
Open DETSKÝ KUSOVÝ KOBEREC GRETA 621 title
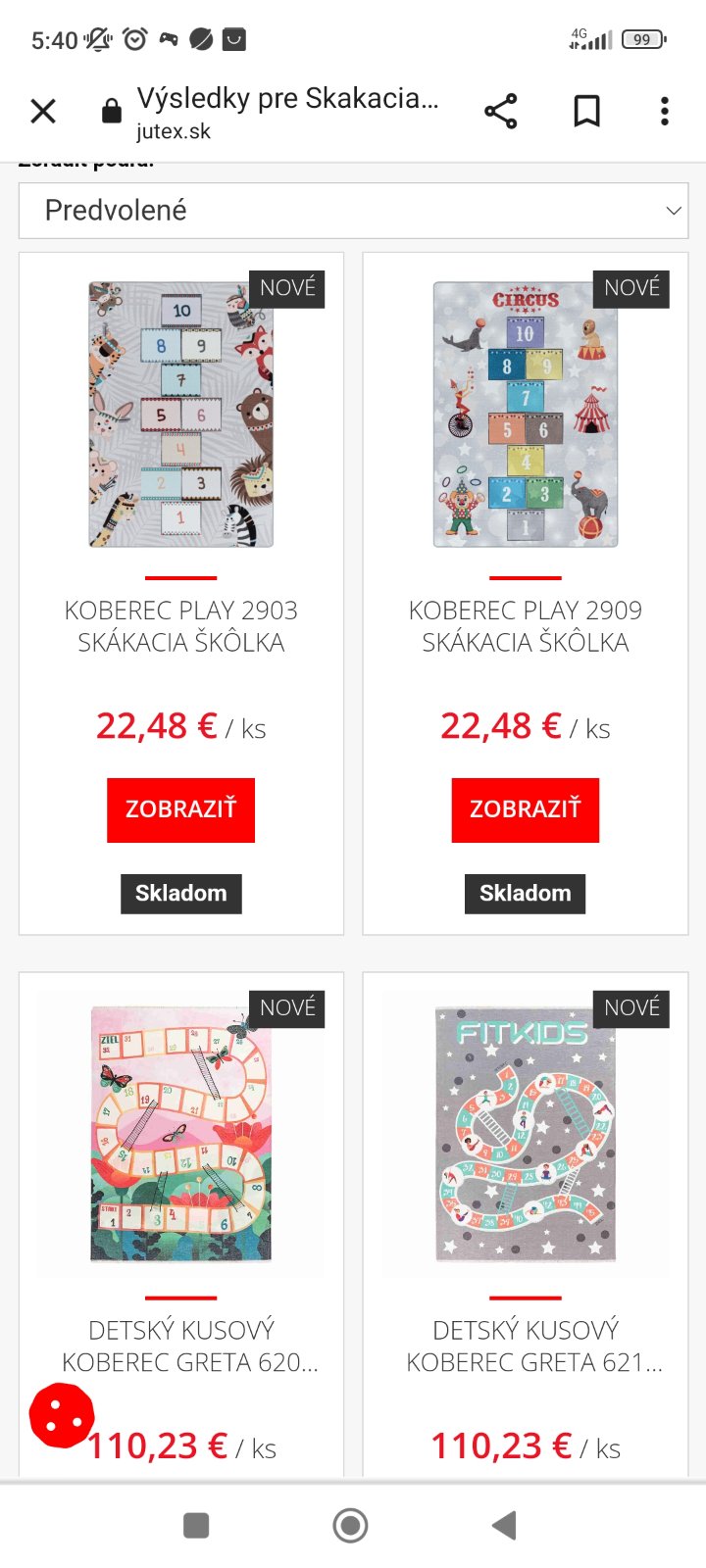(534, 1347)
